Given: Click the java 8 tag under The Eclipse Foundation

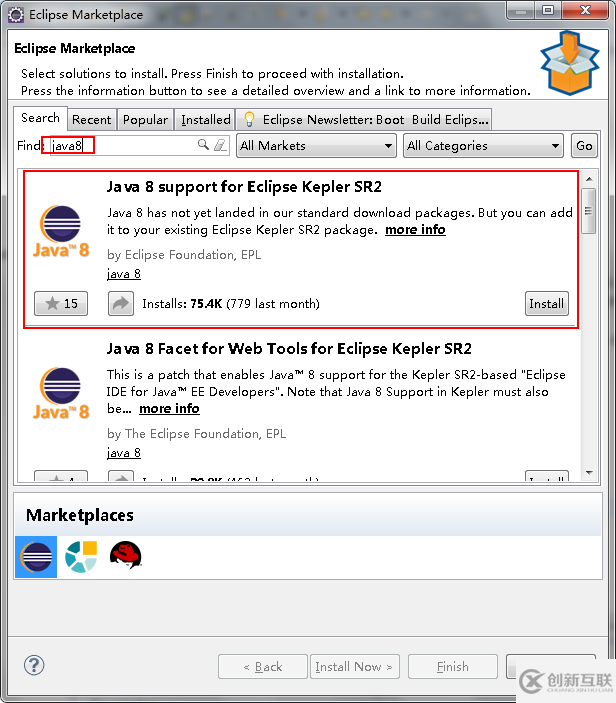Looking at the screenshot, I should (x=124, y=453).
